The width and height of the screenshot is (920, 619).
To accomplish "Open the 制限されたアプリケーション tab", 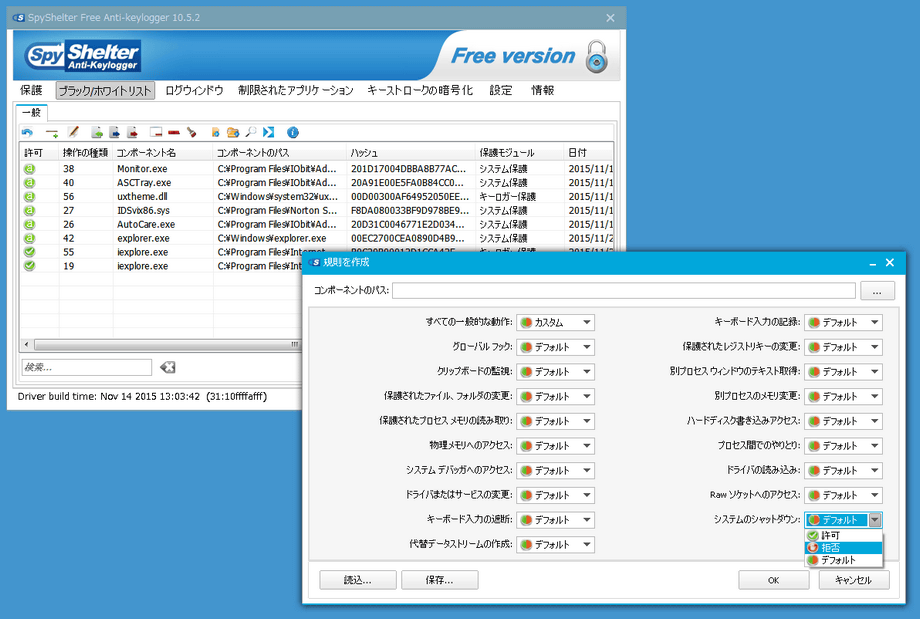I will [x=296, y=90].
